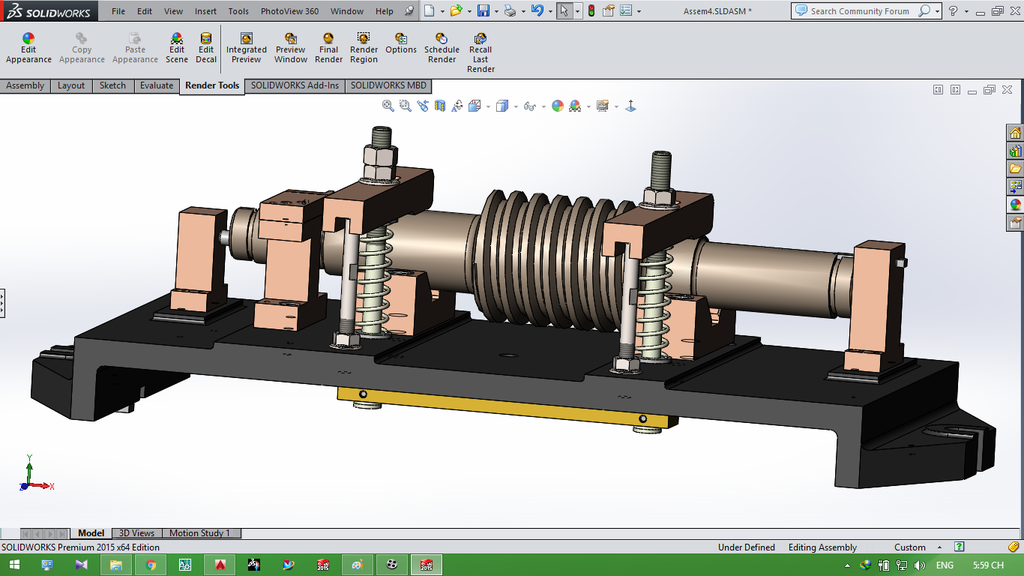
Task: Zoom to Fit the view
Action: [x=388, y=106]
